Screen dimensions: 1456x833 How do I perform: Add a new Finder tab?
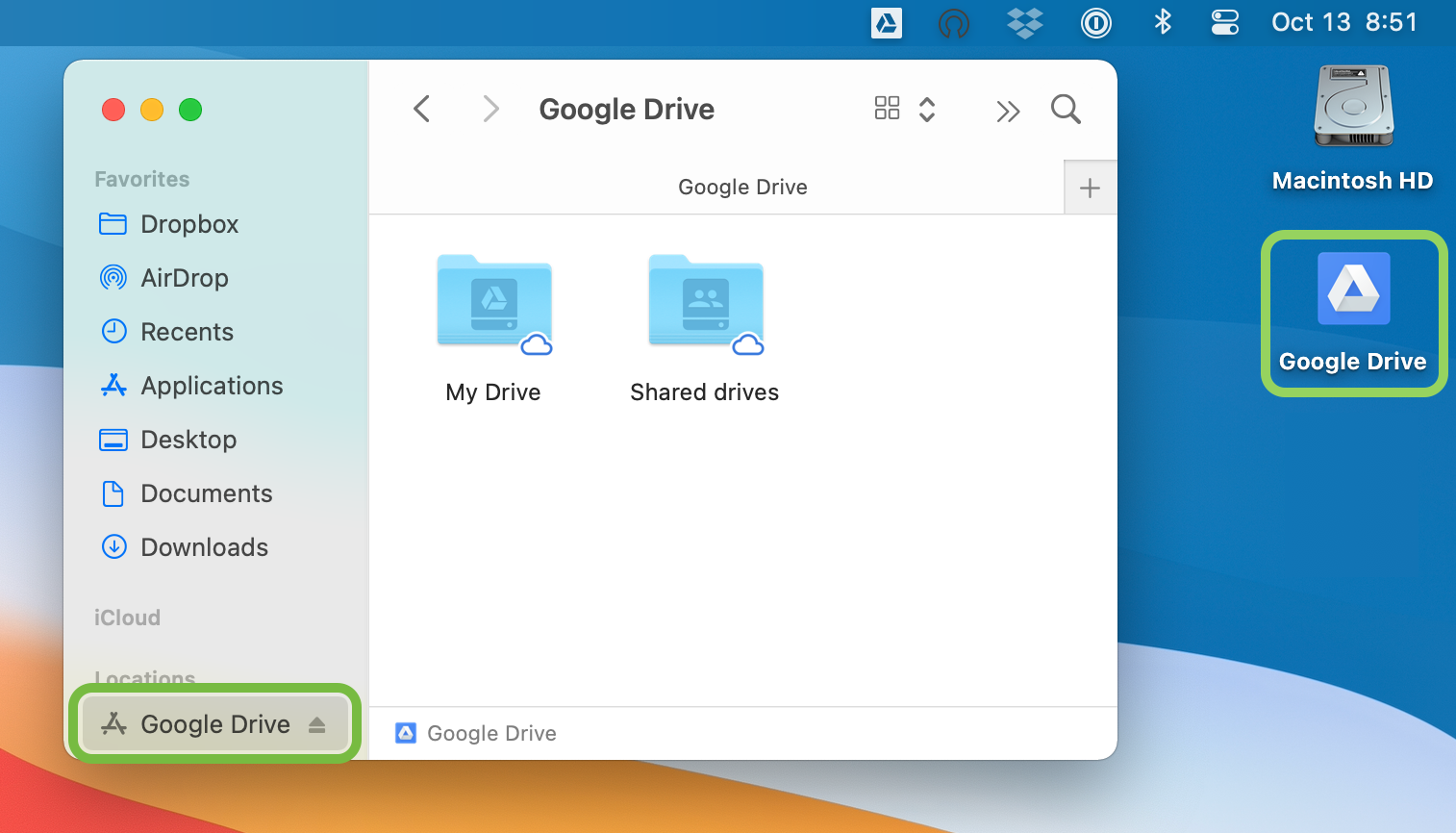pos(1090,188)
